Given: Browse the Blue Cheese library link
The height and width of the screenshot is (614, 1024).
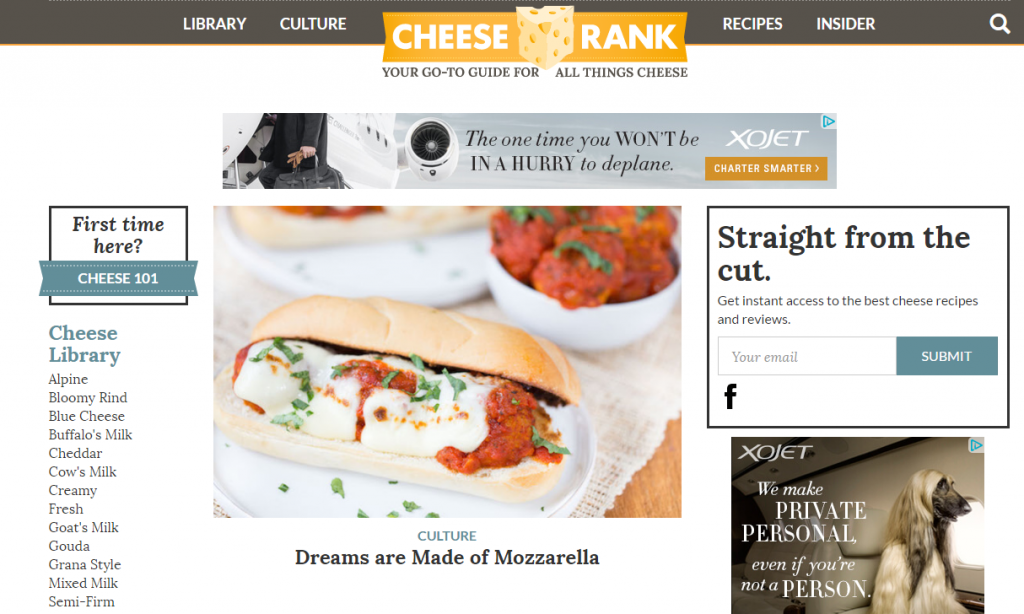Looking at the screenshot, I should point(86,416).
